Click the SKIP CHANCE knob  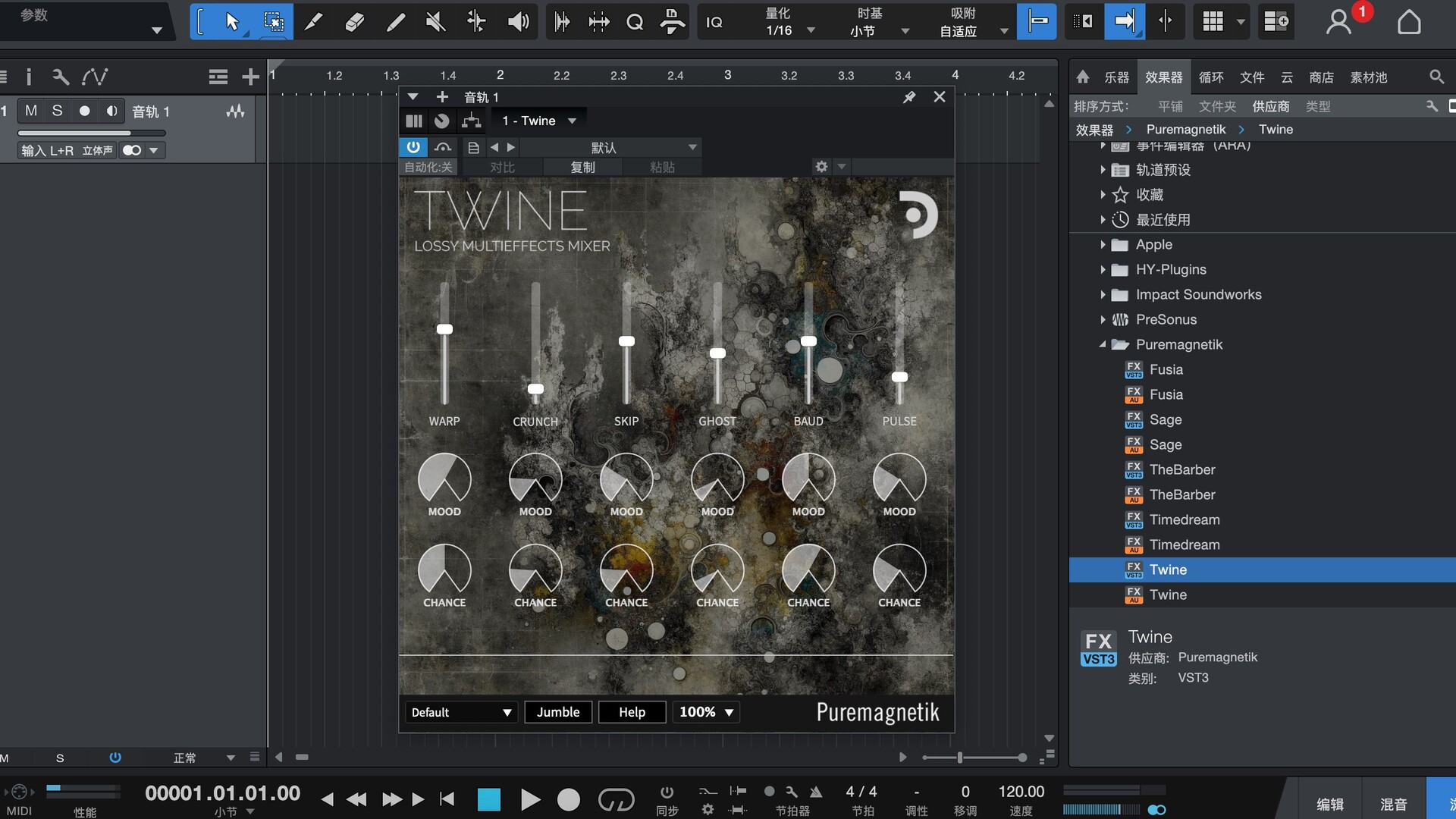(626, 570)
